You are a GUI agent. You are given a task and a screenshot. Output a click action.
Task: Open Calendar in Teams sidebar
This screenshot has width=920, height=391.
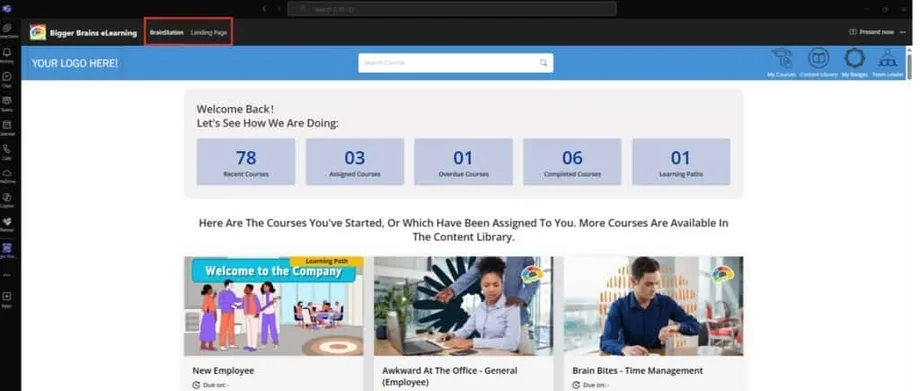tap(7, 128)
